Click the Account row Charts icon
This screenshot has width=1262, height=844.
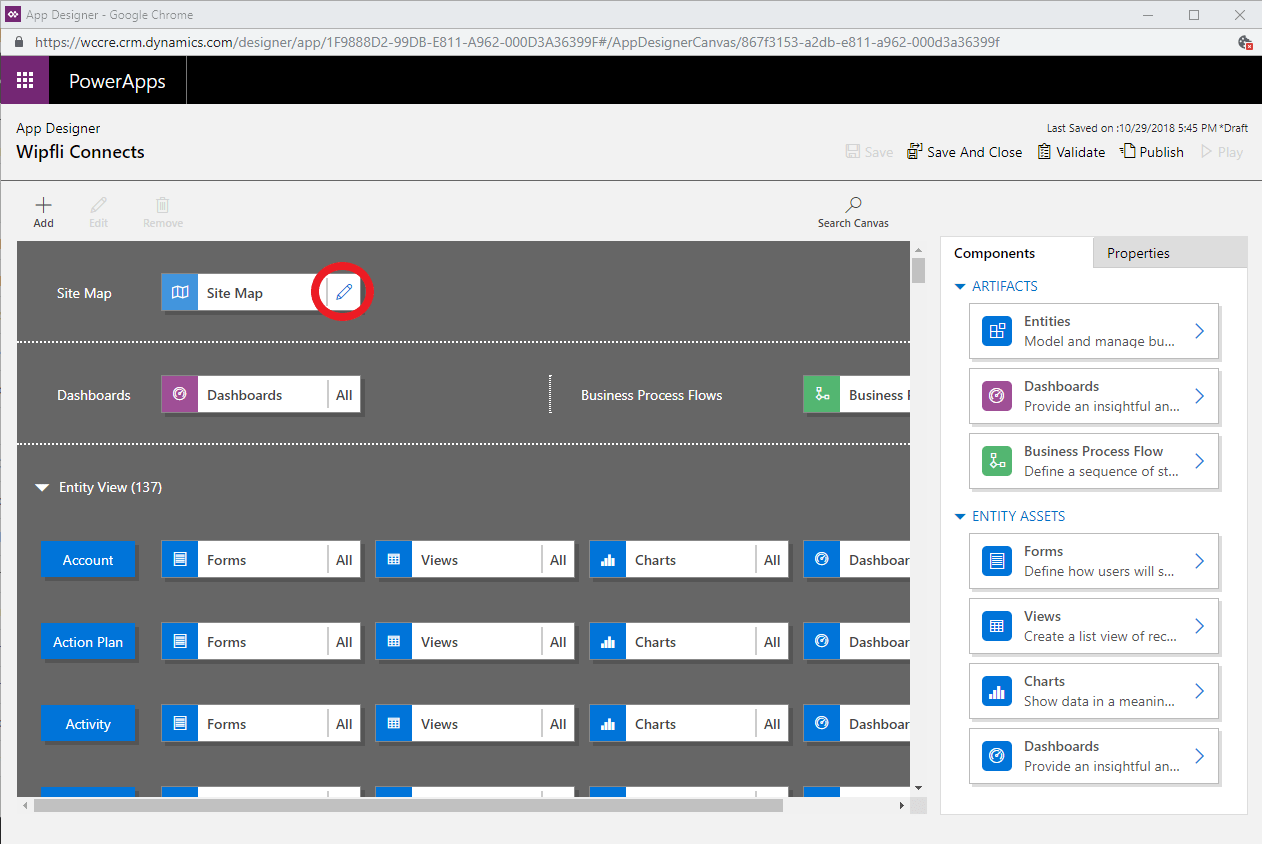(x=607, y=560)
